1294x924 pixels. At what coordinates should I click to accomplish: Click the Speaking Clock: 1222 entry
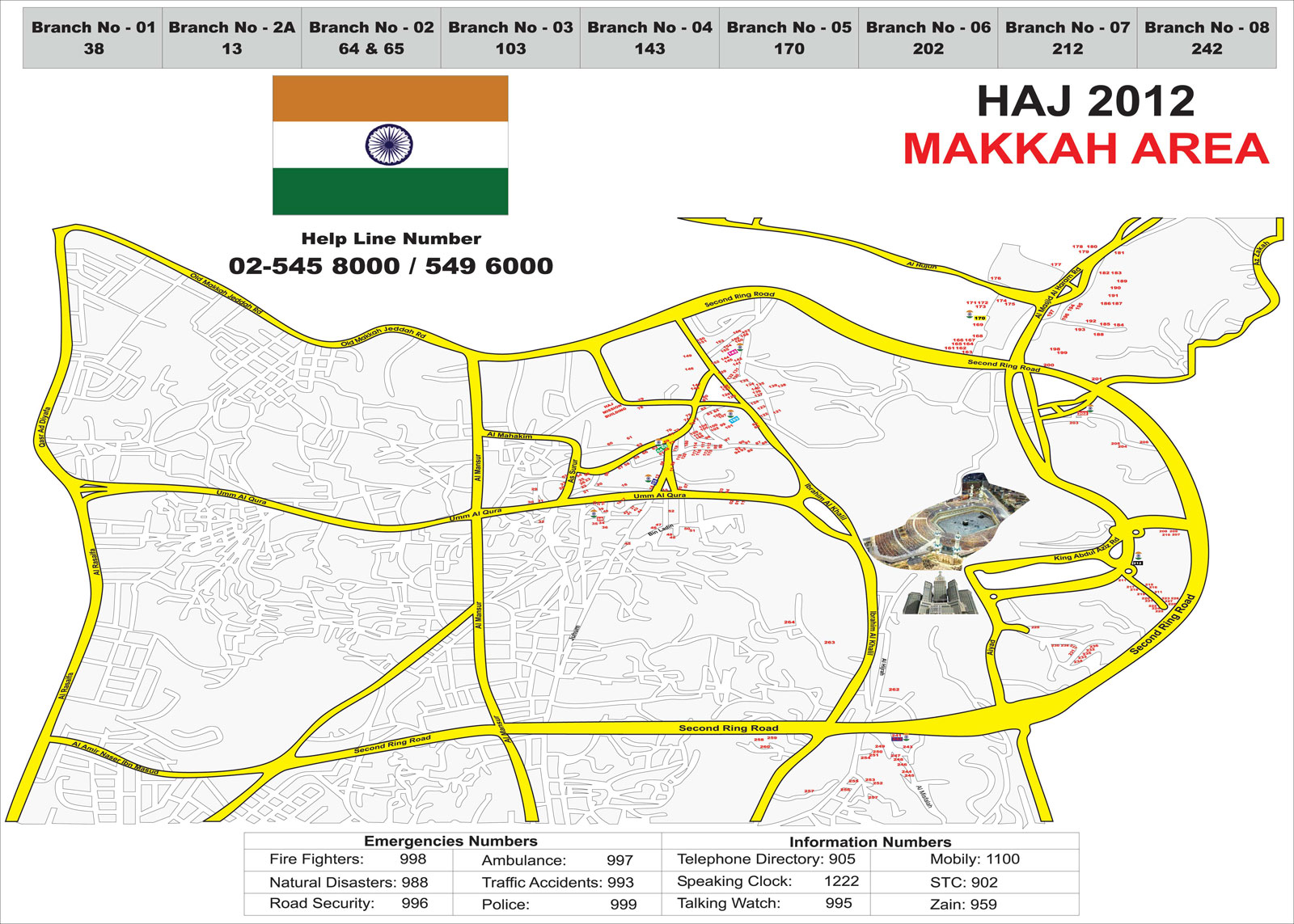[768, 881]
